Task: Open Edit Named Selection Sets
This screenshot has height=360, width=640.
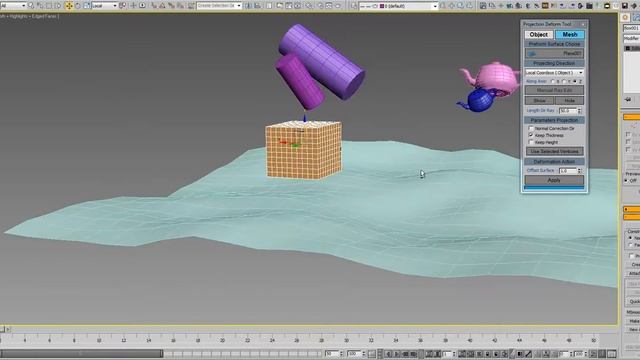Action: [191, 6]
